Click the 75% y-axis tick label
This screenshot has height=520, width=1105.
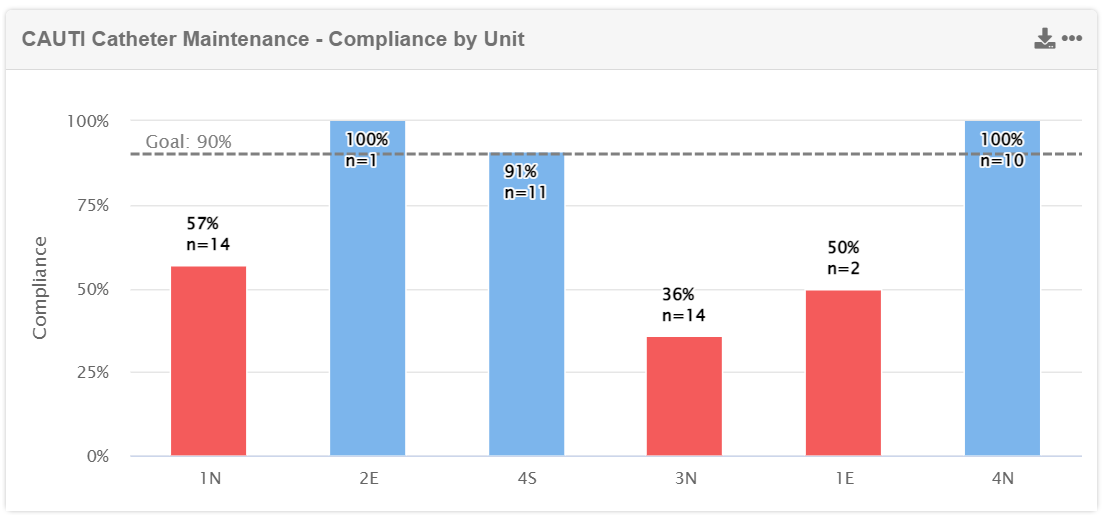pos(88,205)
